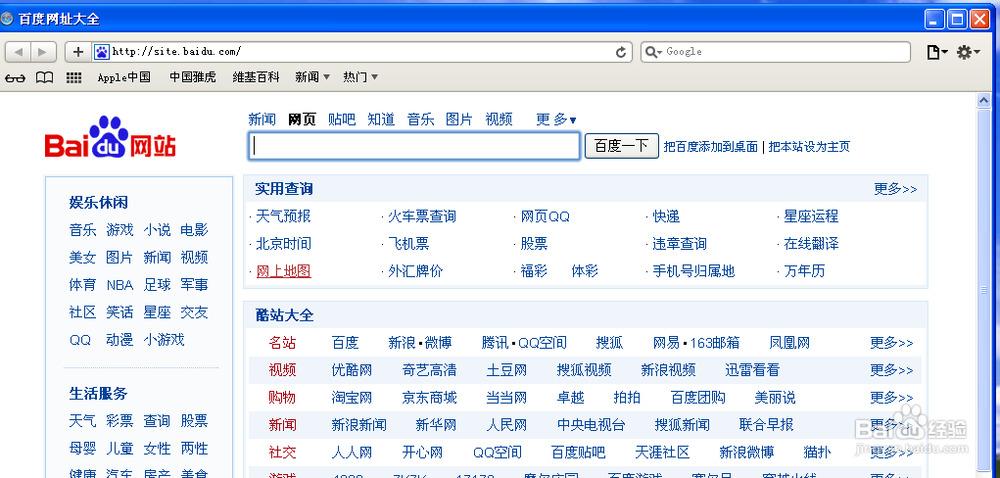Switch to 新闻 search tab
The image size is (1000, 478).
pos(261,119)
